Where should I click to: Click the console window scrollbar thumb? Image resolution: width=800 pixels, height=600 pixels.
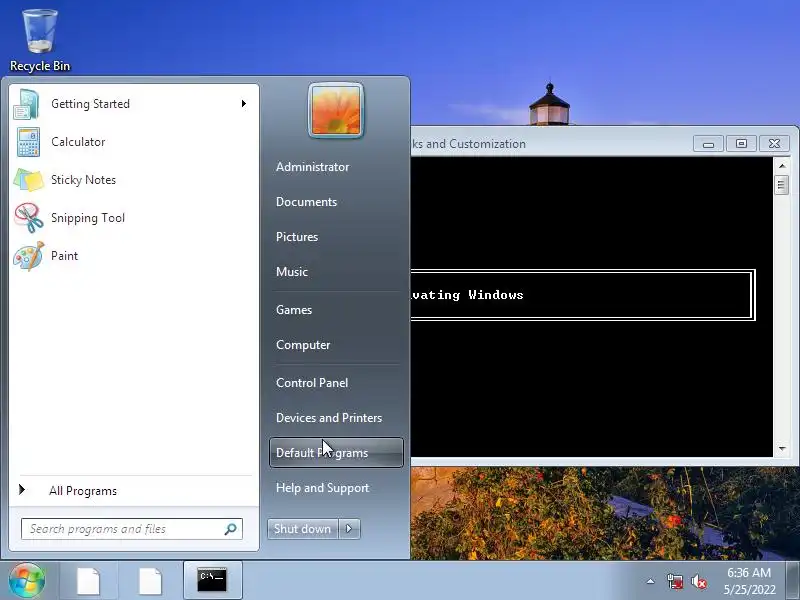(x=782, y=185)
